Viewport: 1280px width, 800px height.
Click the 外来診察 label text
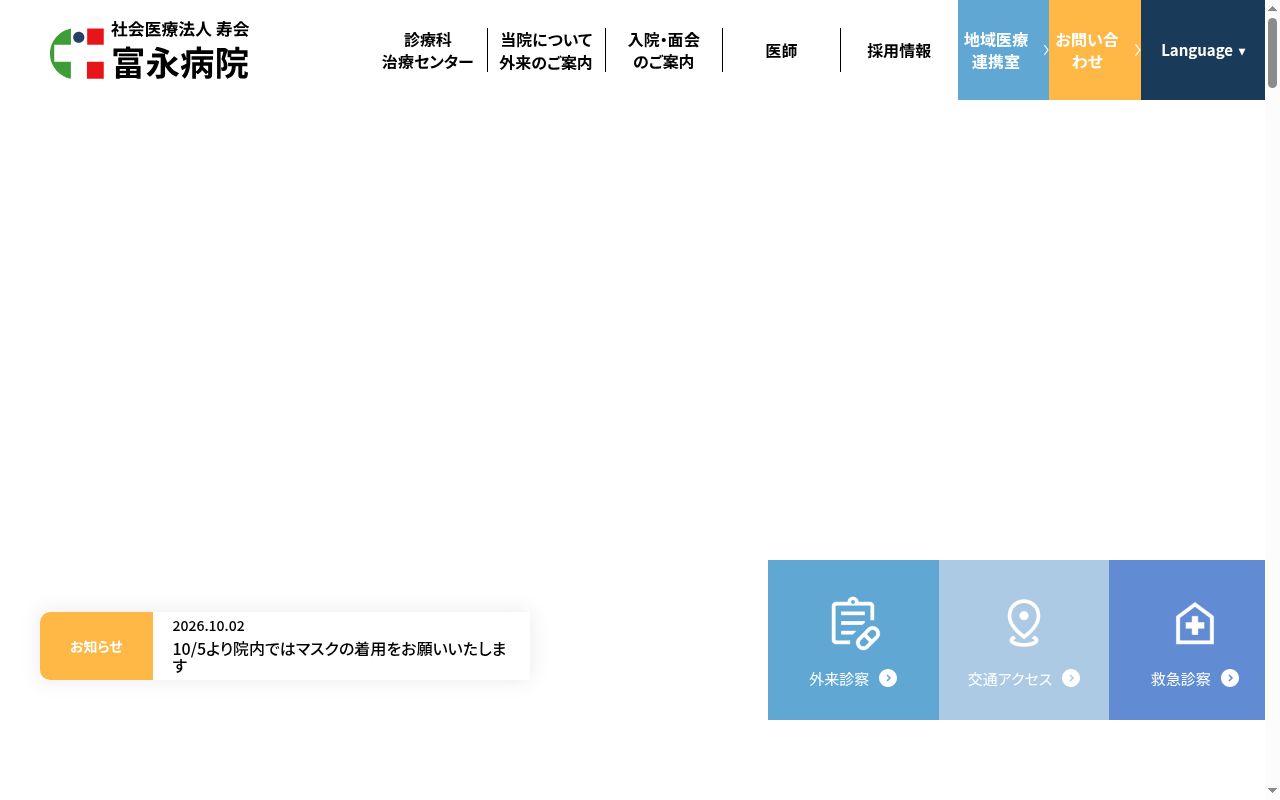[839, 679]
